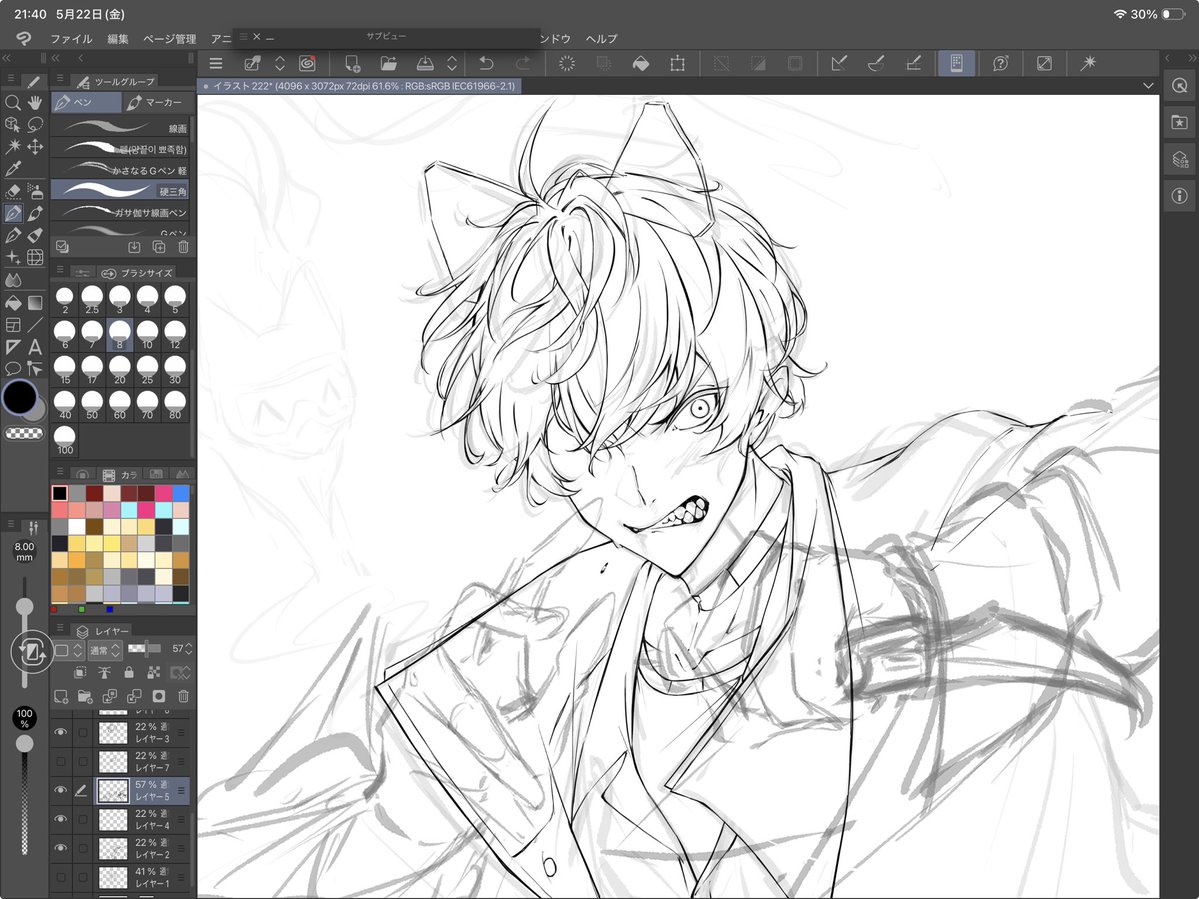
Task: Select the Lasso selection tool
Action: click(x=34, y=124)
